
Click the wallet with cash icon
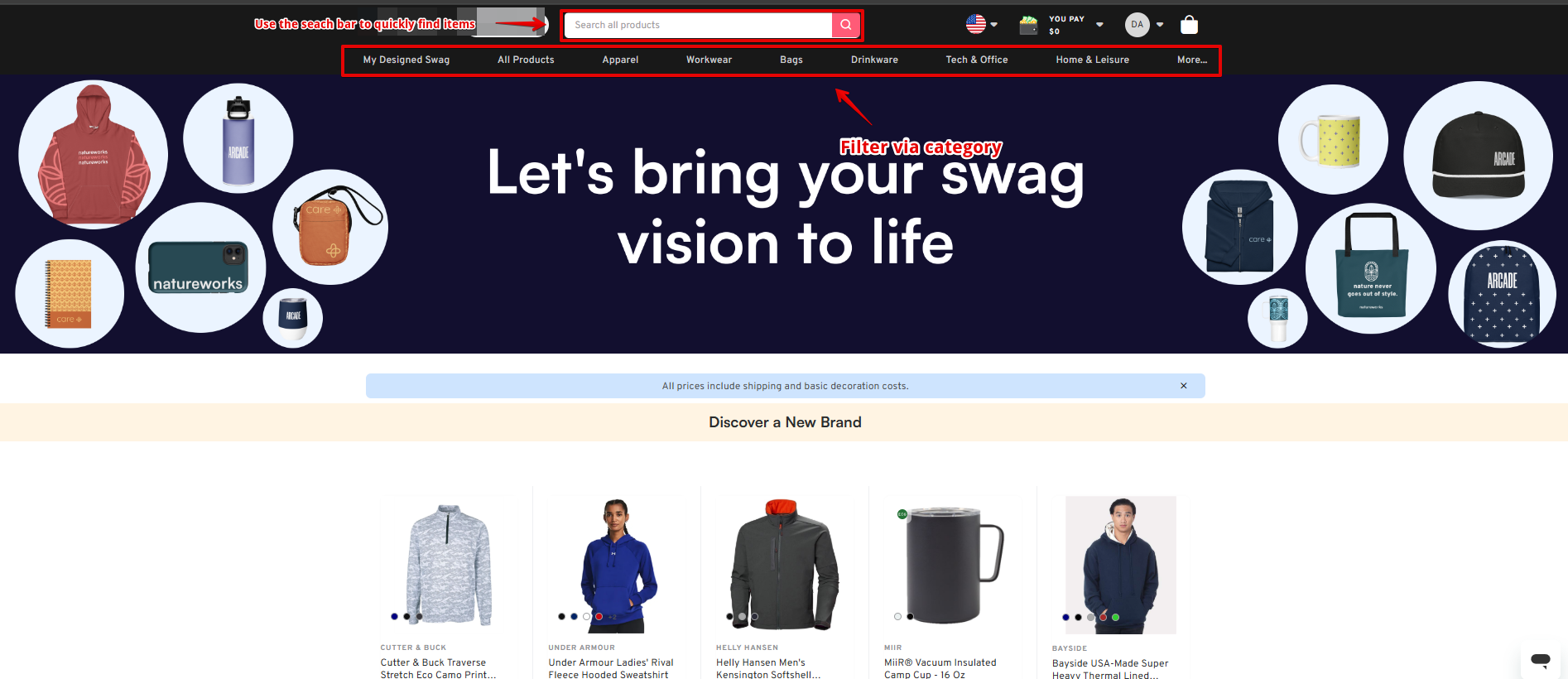1028,25
